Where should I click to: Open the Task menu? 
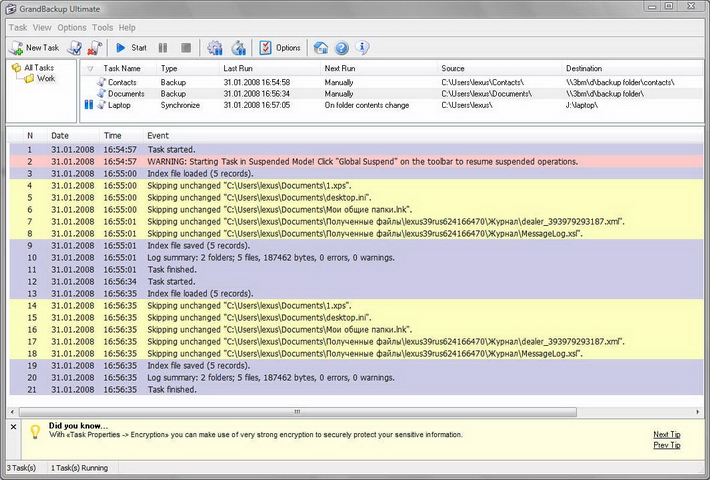[17, 27]
